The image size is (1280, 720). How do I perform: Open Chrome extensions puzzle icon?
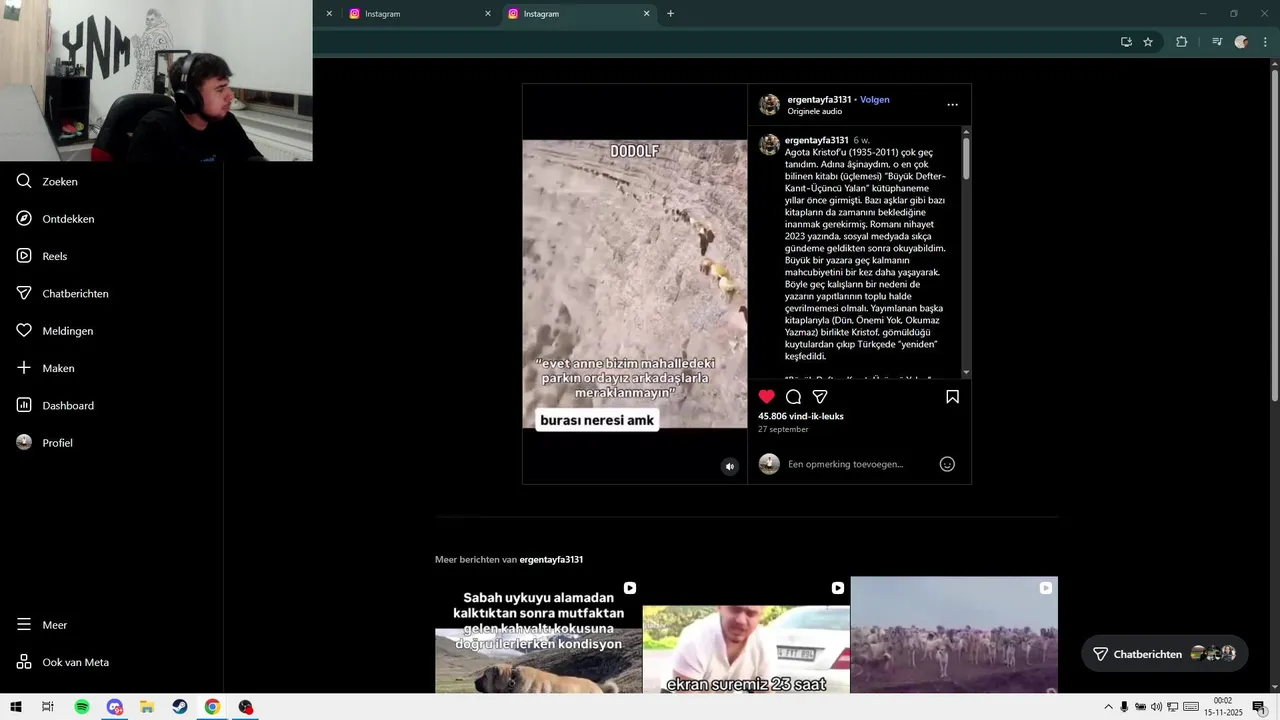pos(1181,42)
